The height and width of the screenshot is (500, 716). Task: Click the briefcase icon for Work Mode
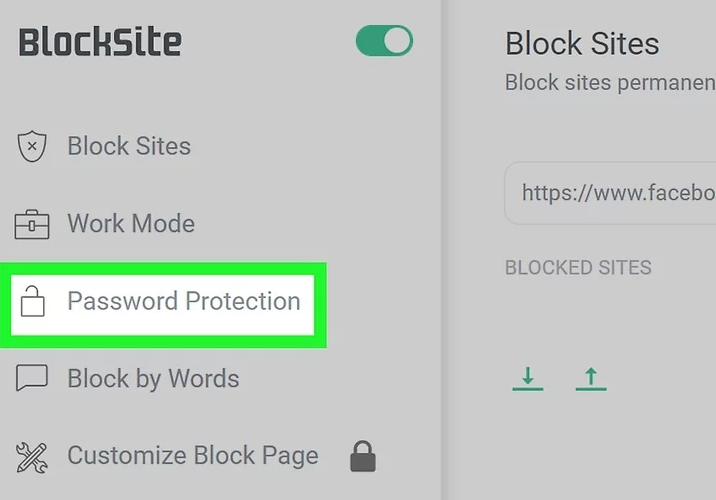pyautogui.click(x=32, y=224)
